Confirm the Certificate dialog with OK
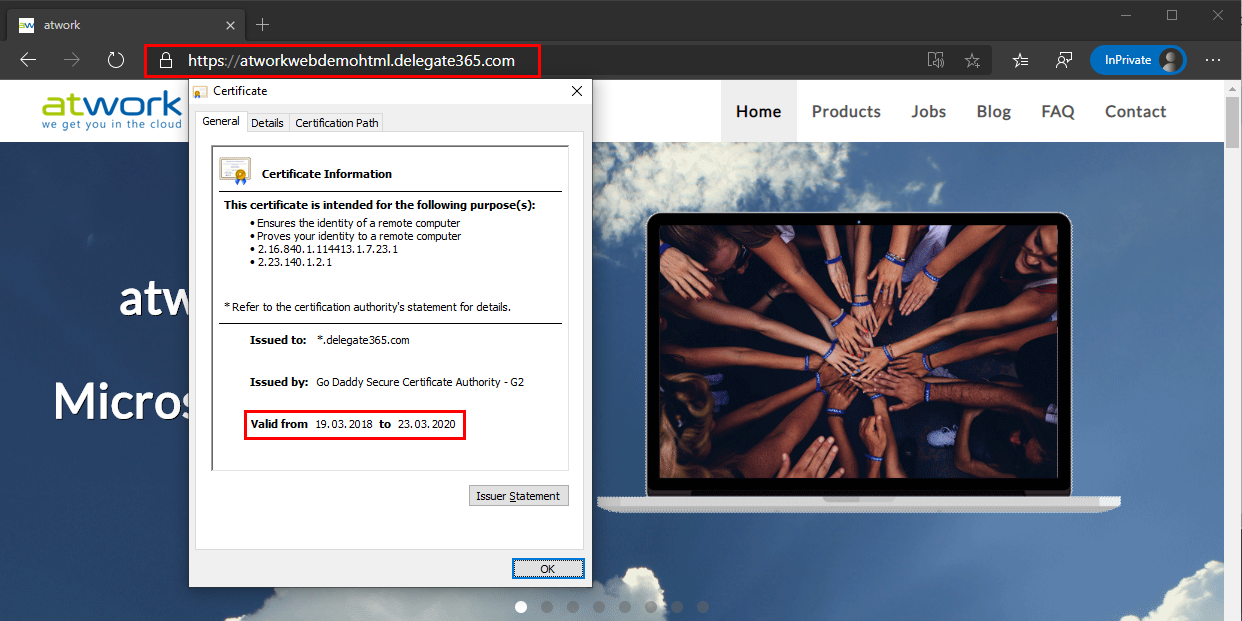Image resolution: width=1242 pixels, height=621 pixels. coord(547,568)
